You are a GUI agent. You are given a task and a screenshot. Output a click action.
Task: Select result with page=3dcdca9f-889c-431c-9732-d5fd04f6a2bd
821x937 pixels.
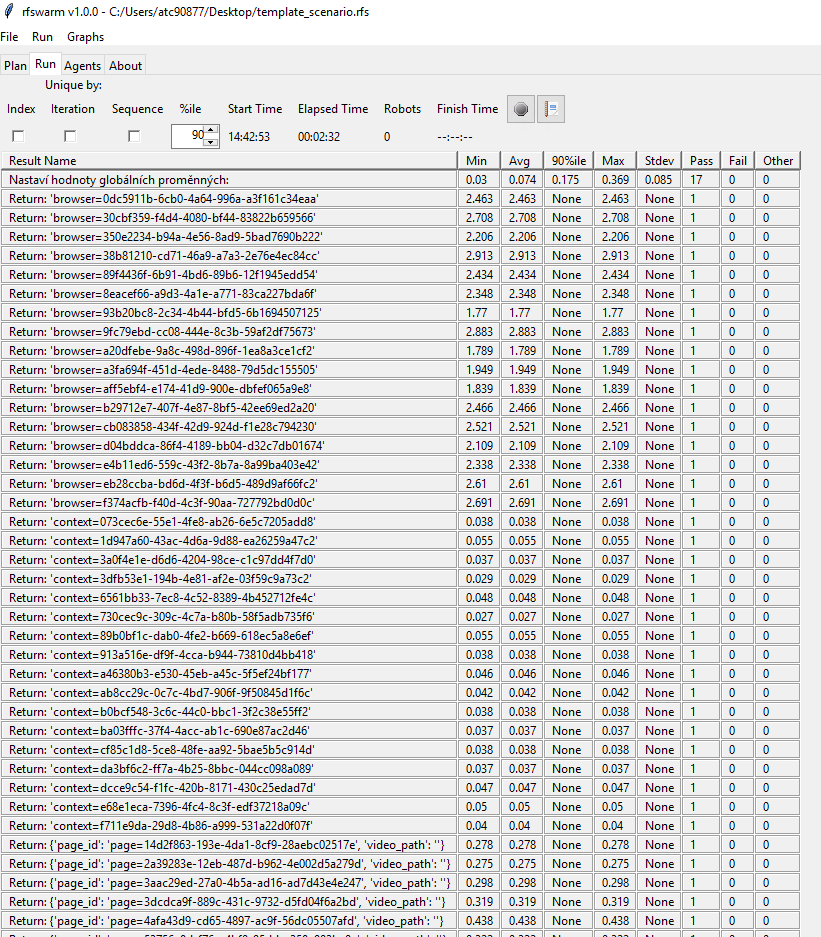pos(229,902)
